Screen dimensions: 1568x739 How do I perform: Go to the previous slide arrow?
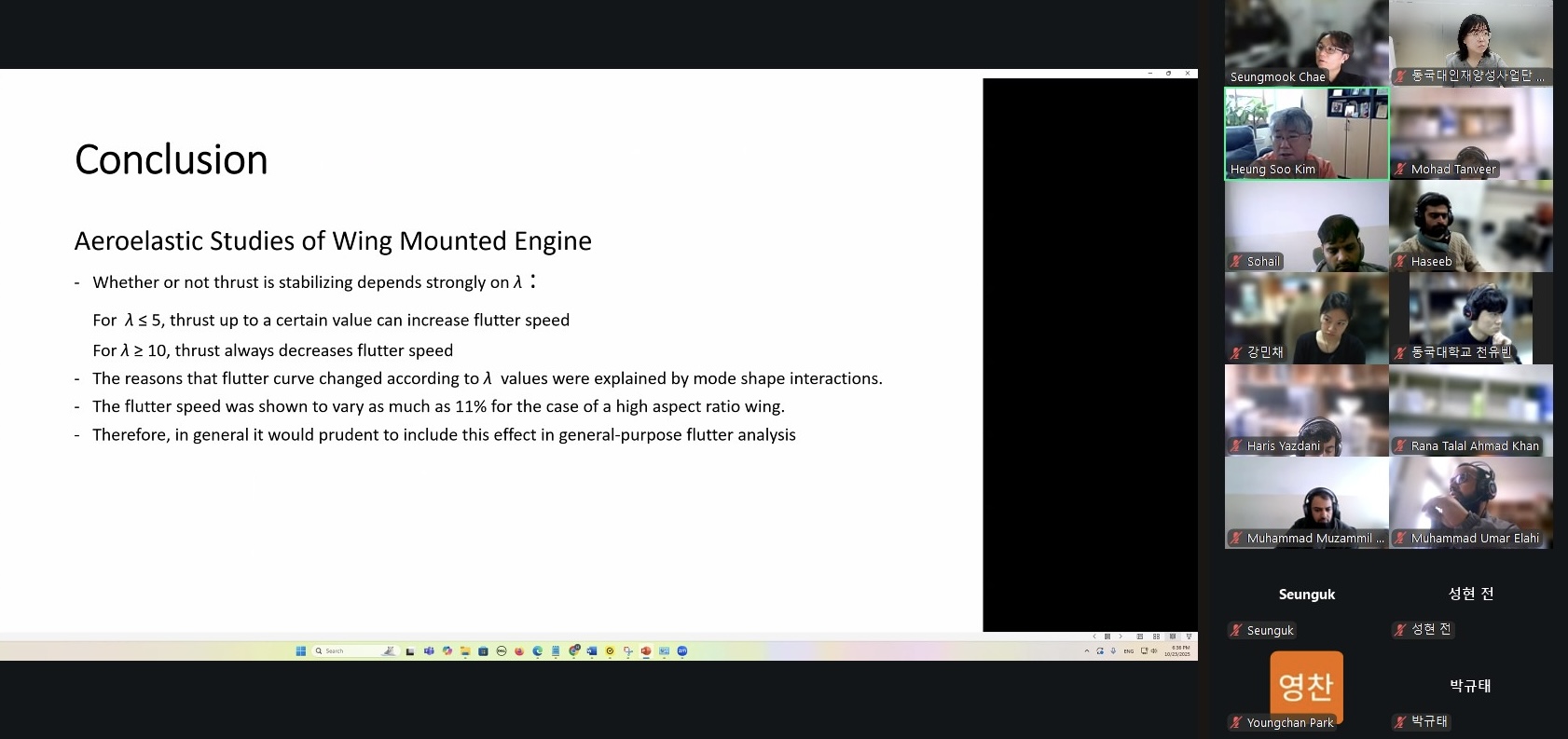tap(1094, 636)
